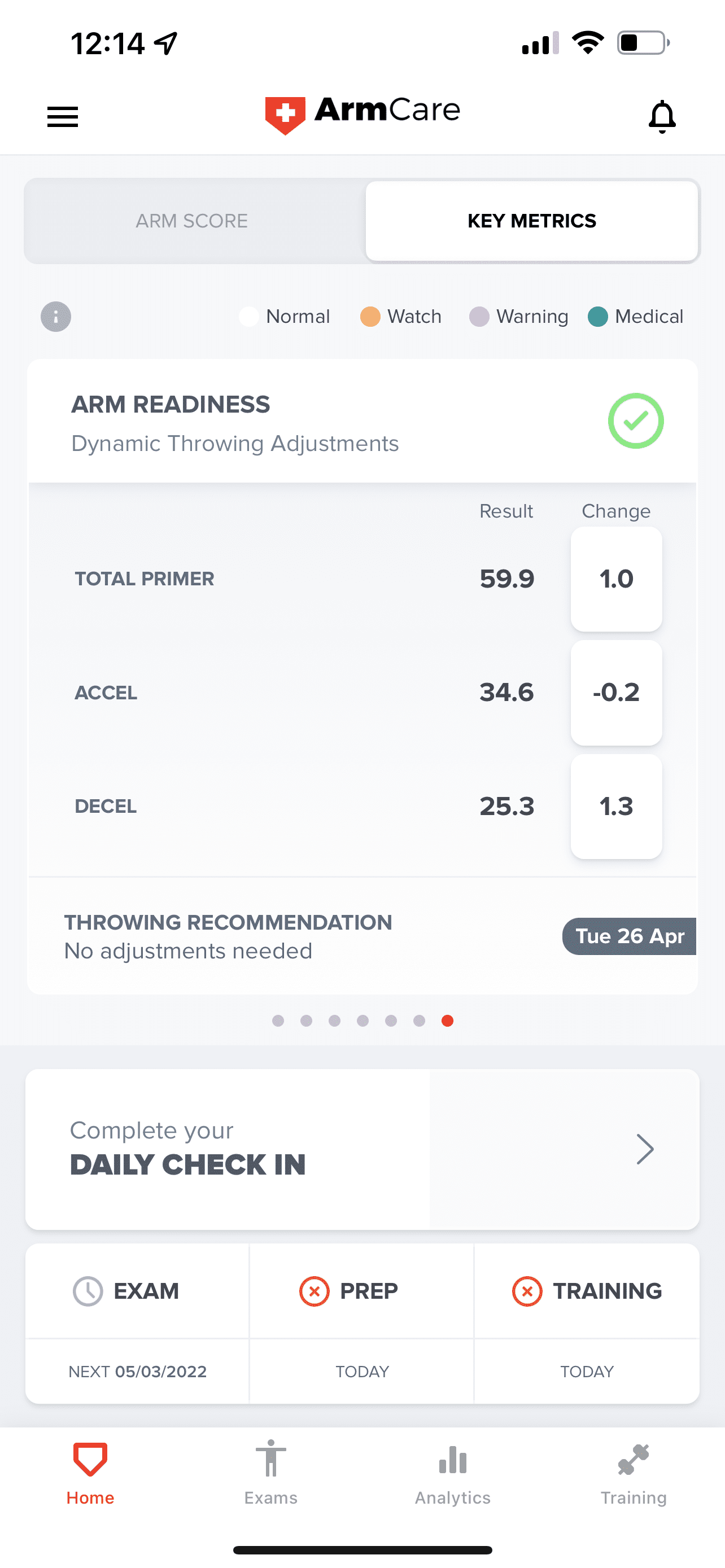
Task: Go to Training dumbbell icon
Action: point(633,1460)
